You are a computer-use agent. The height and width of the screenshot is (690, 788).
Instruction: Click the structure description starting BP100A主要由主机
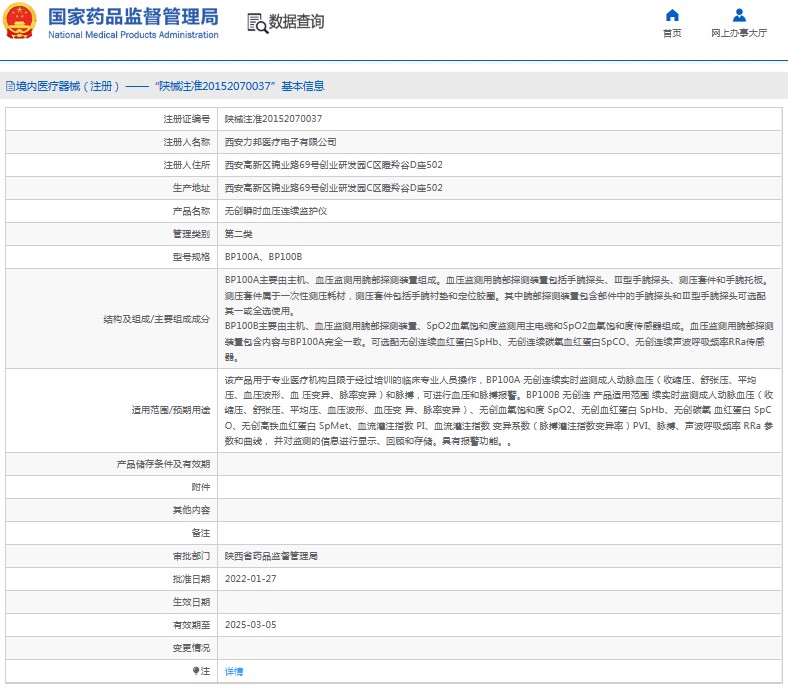(x=499, y=319)
